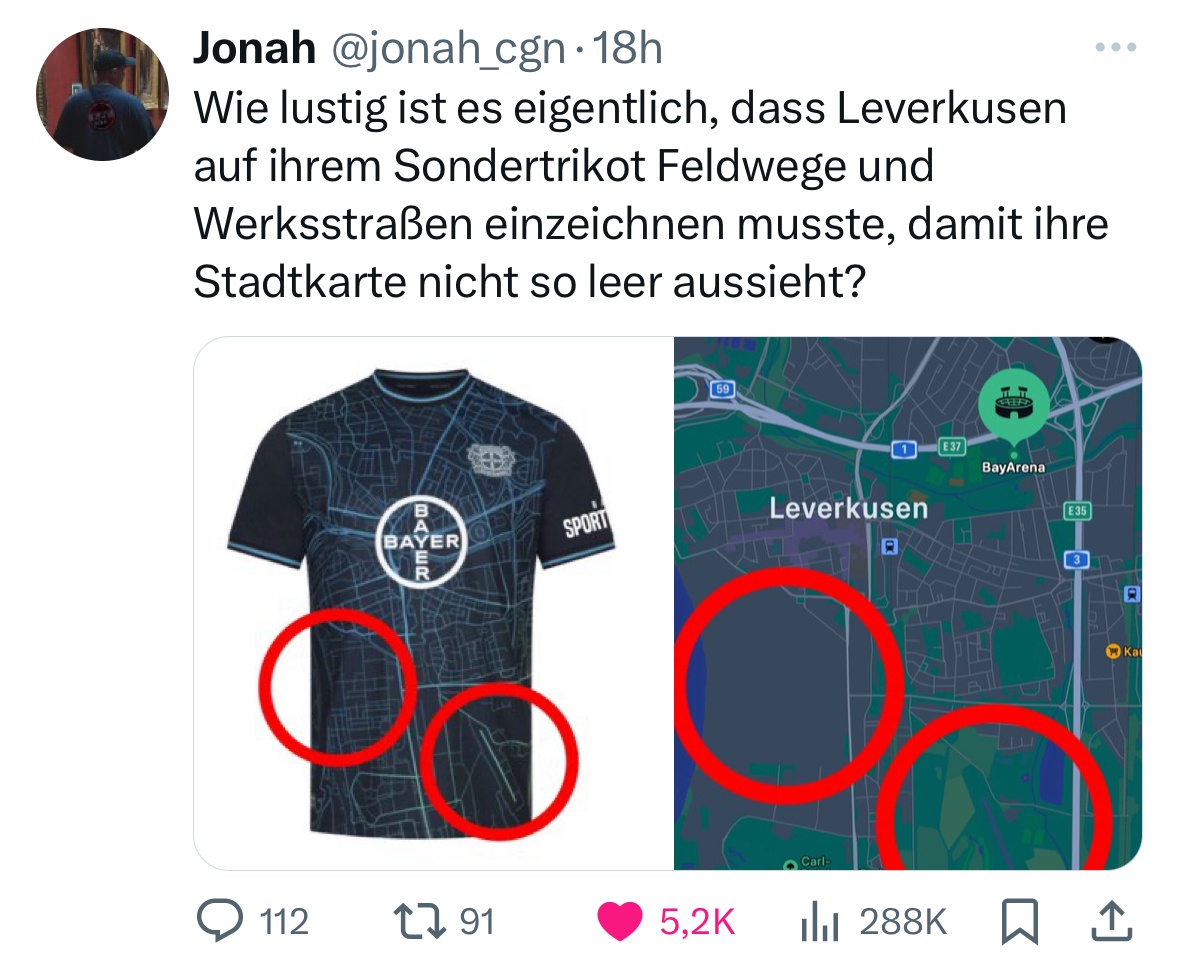This screenshot has width=1179, height=964.
Task: Click the 18h timestamp
Action: coord(627,48)
